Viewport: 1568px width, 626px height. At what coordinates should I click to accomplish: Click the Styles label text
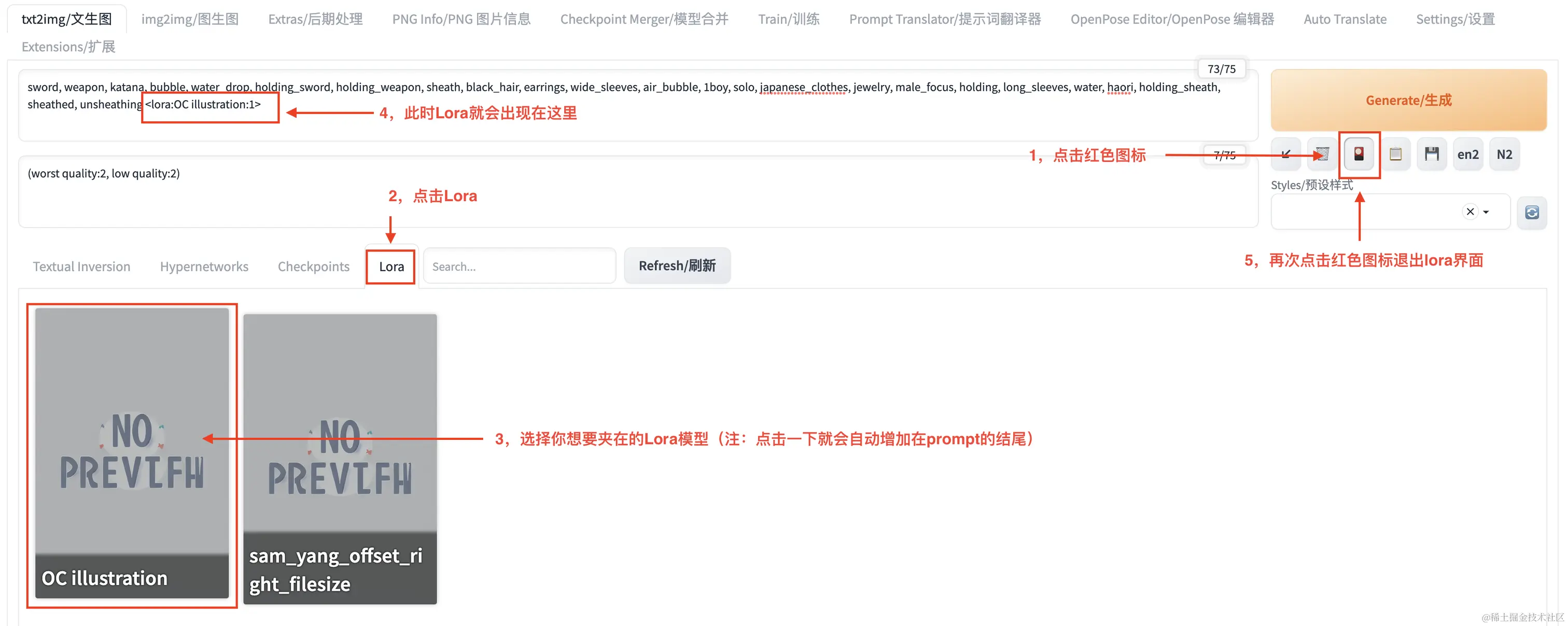pos(1312,185)
